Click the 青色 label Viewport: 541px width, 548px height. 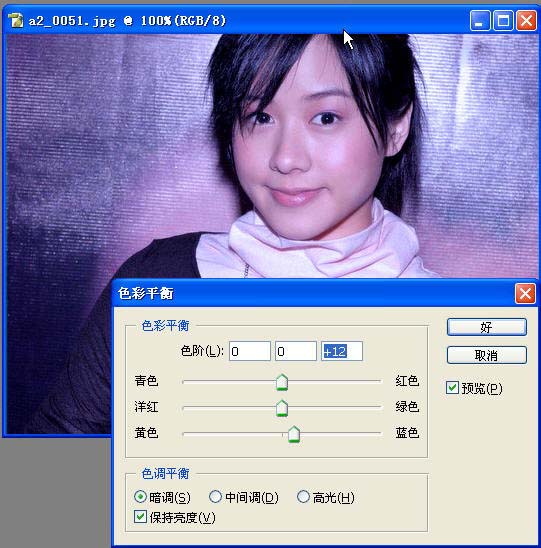click(146, 381)
